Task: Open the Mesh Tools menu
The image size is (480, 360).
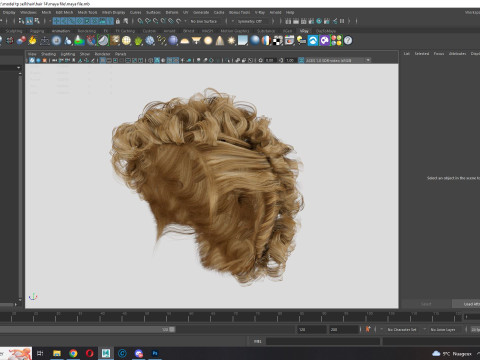Action: 87,12
